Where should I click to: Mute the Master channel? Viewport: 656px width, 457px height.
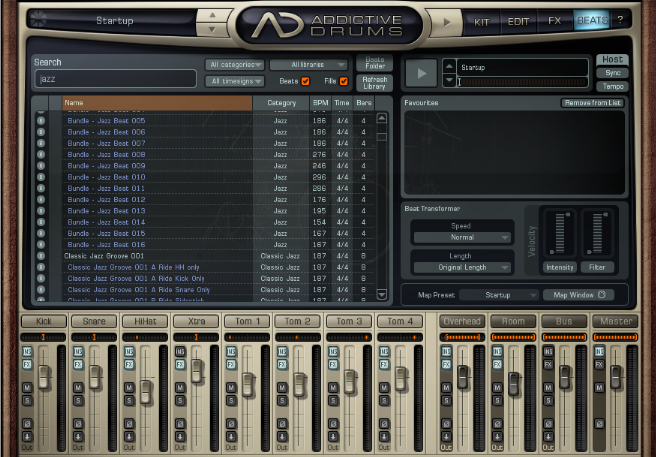click(x=600, y=388)
